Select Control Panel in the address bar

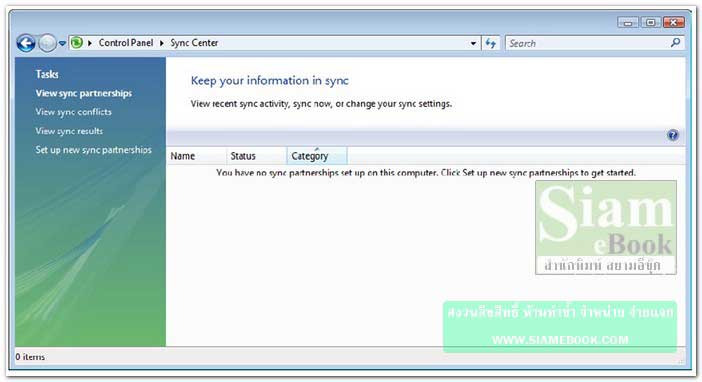(126, 43)
